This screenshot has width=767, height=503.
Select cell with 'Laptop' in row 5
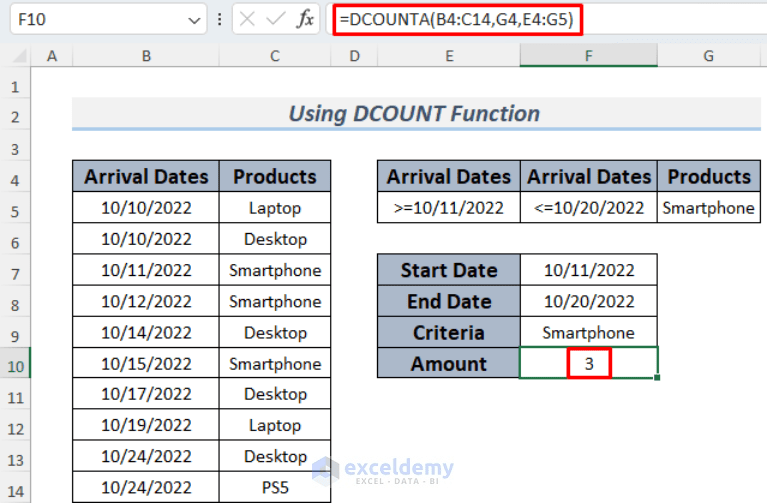[275, 207]
